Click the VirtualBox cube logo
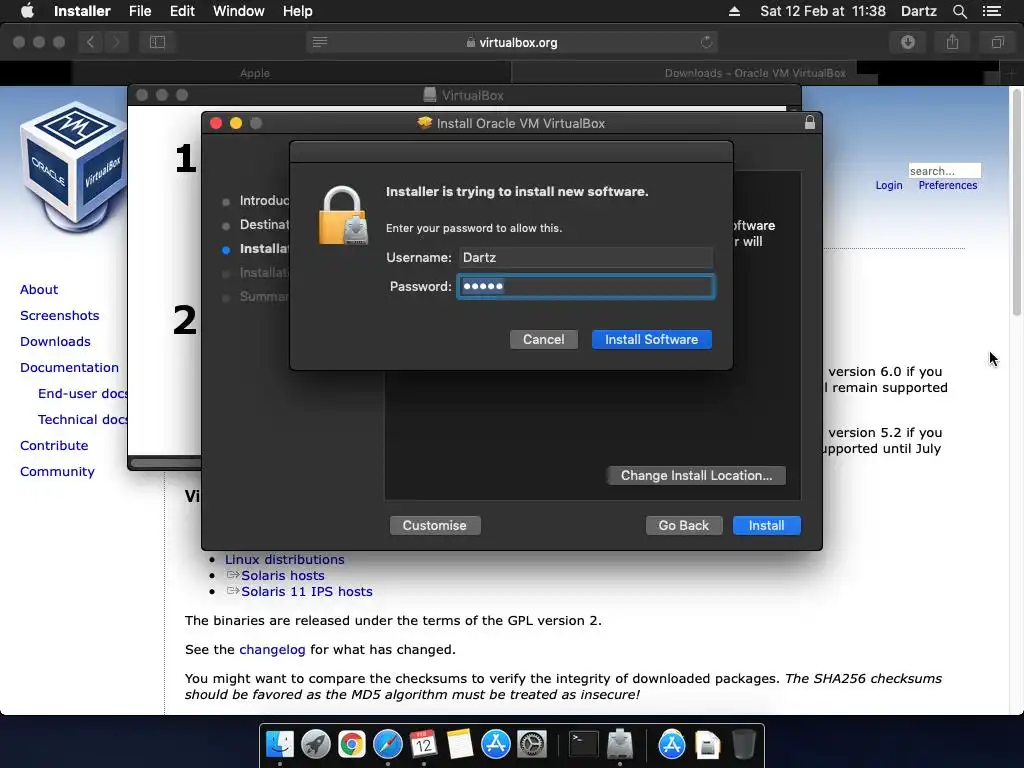Image resolution: width=1024 pixels, height=768 pixels. tap(74, 167)
